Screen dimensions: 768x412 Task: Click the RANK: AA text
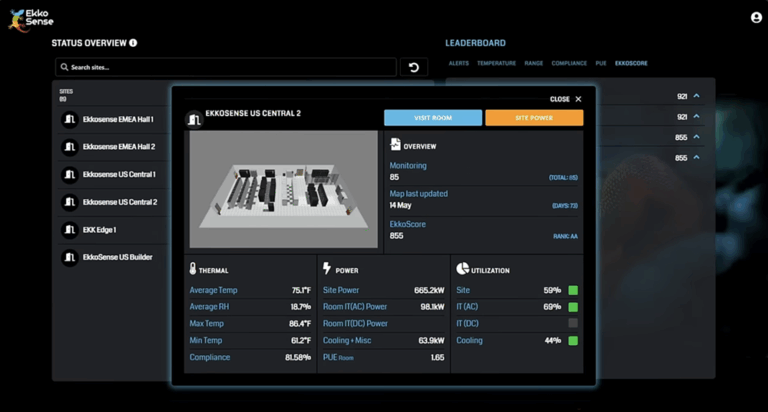tap(565, 236)
